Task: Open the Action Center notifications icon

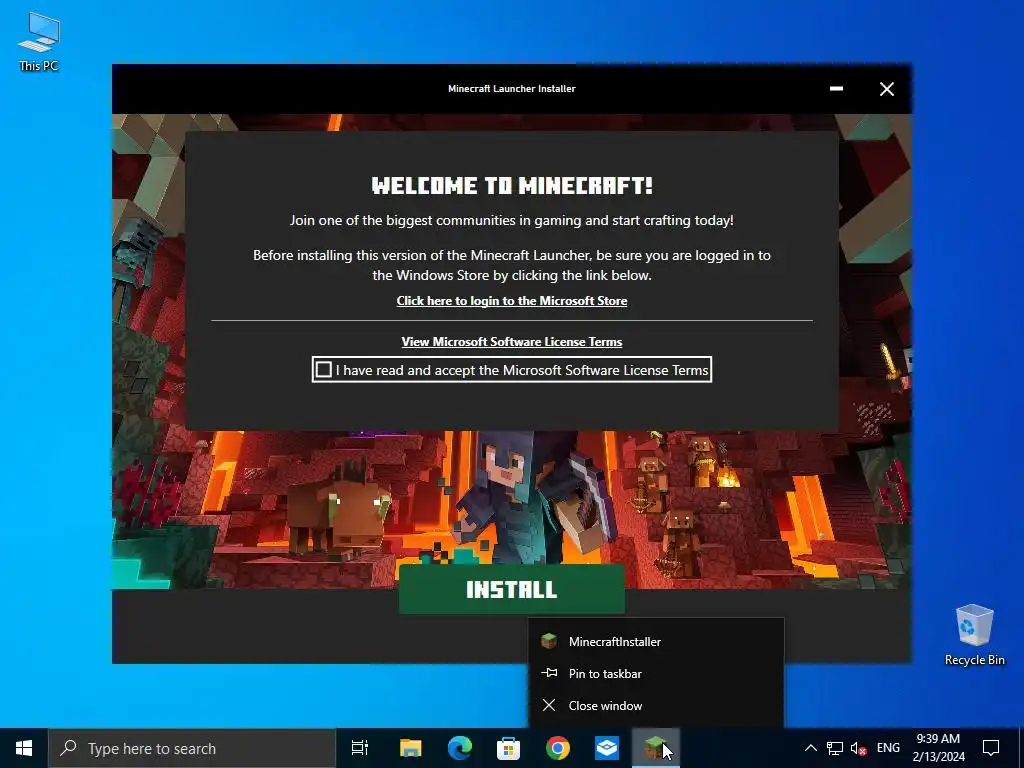Action: [991, 748]
